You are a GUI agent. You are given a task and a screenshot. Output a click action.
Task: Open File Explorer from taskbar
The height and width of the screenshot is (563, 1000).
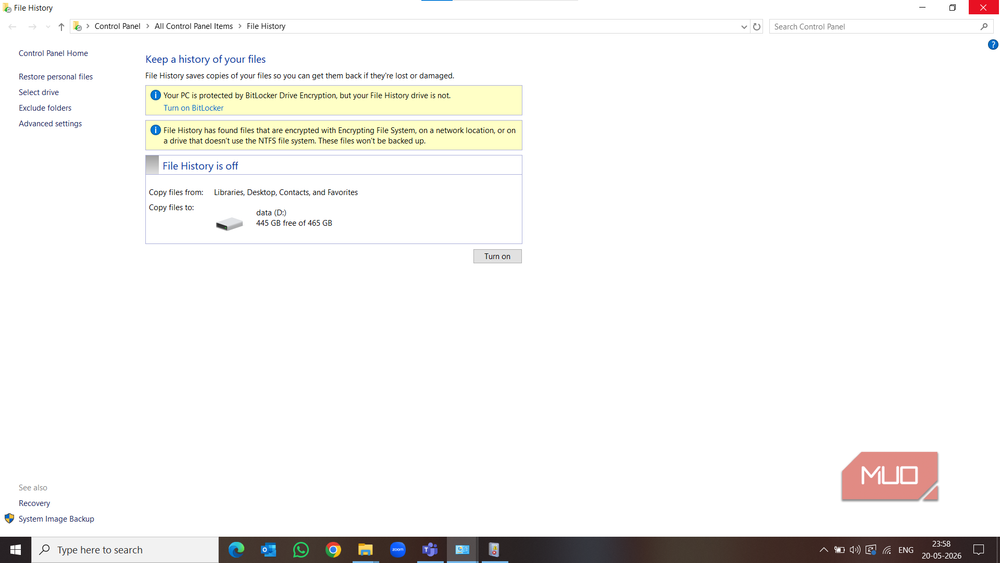pyautogui.click(x=365, y=550)
